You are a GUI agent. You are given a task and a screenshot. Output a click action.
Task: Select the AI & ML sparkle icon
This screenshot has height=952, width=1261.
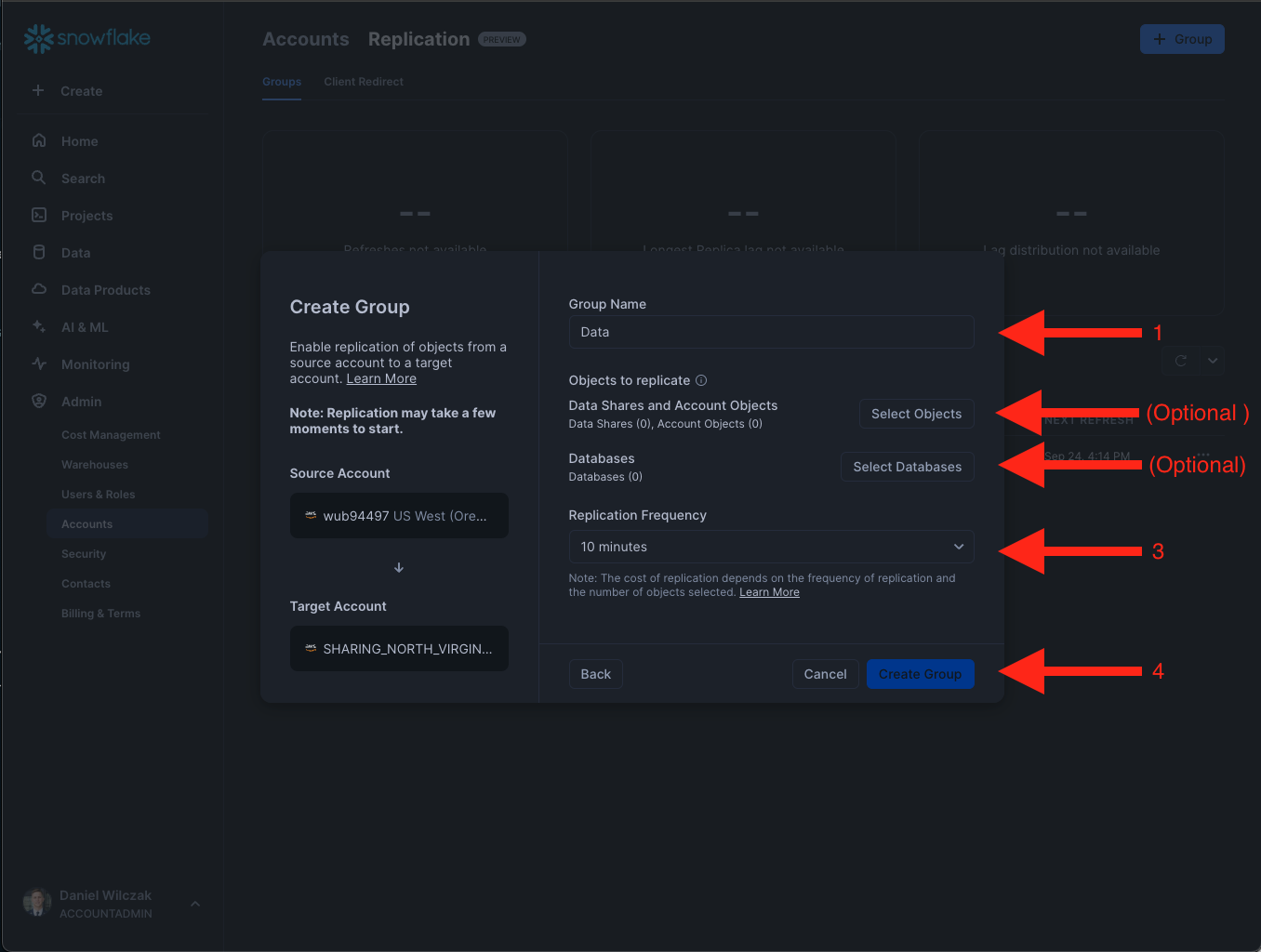(39, 326)
